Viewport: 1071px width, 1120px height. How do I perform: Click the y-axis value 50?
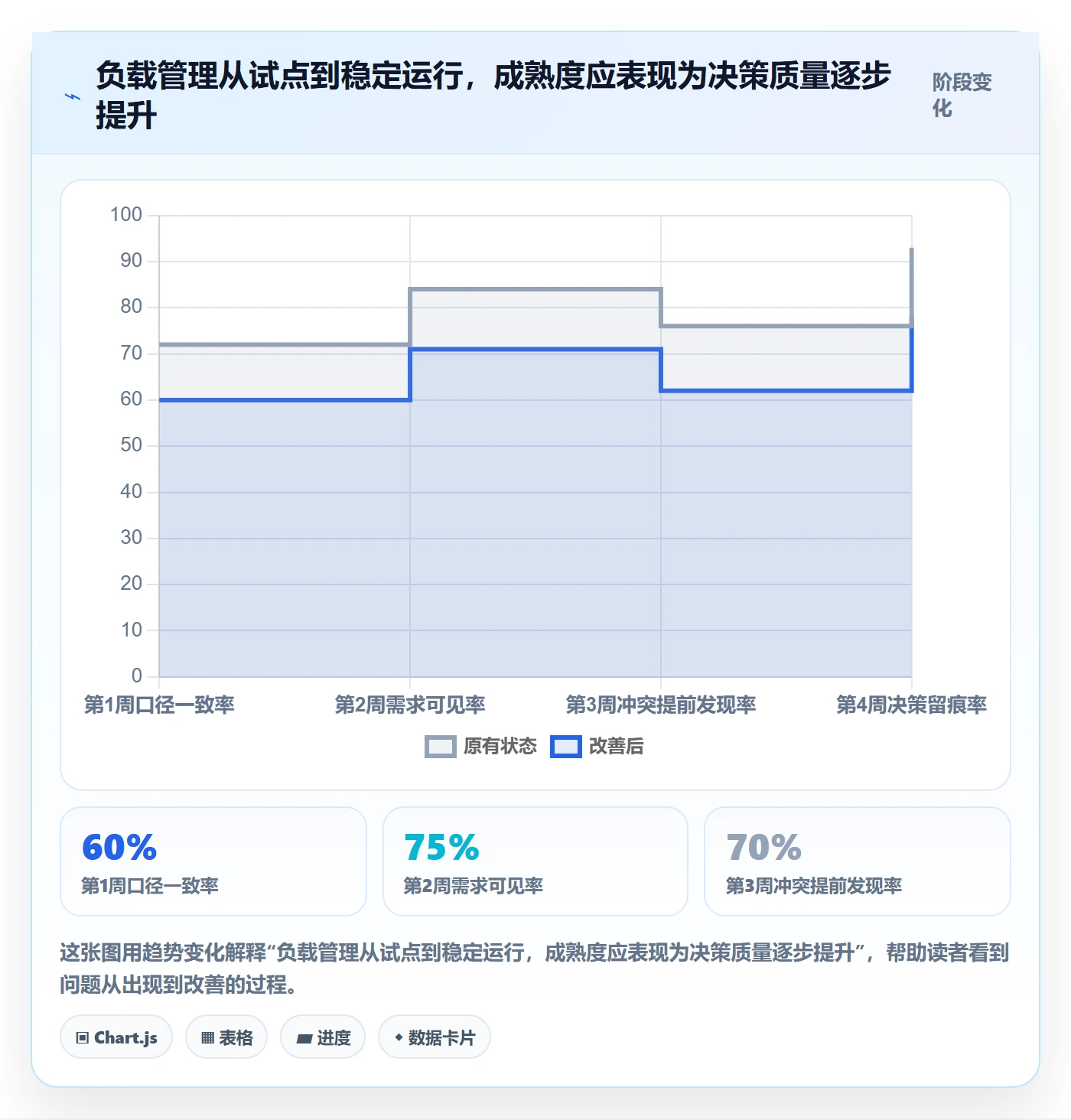tap(132, 445)
